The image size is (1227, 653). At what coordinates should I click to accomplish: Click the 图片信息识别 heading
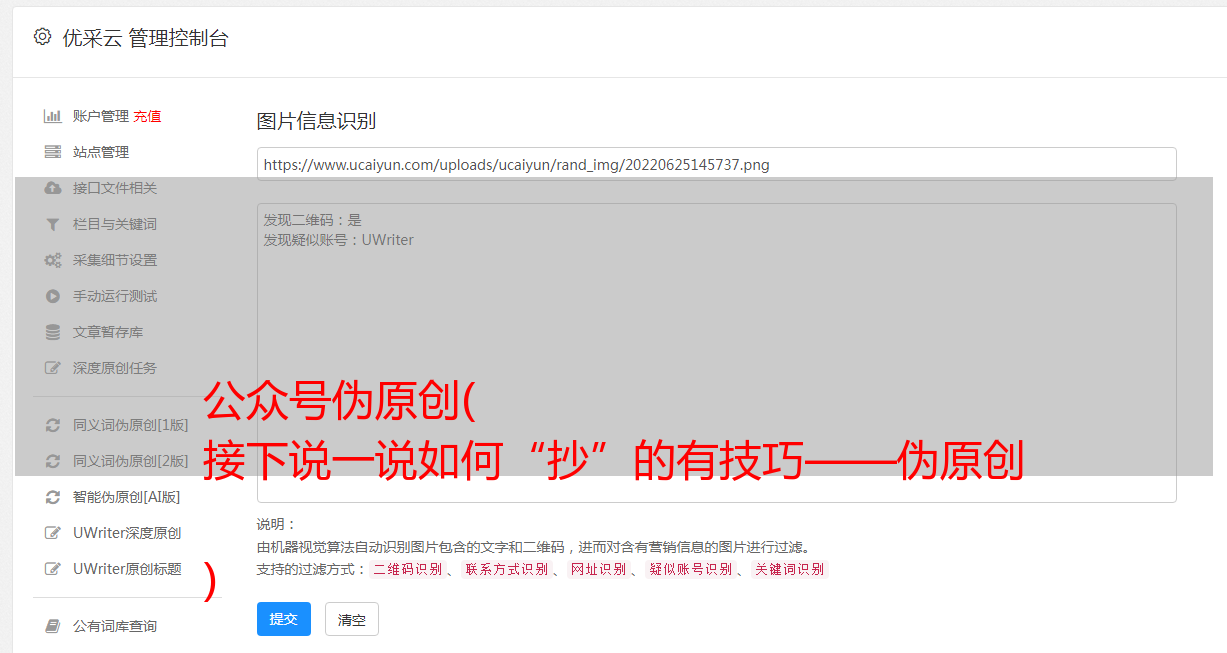pyautogui.click(x=316, y=121)
